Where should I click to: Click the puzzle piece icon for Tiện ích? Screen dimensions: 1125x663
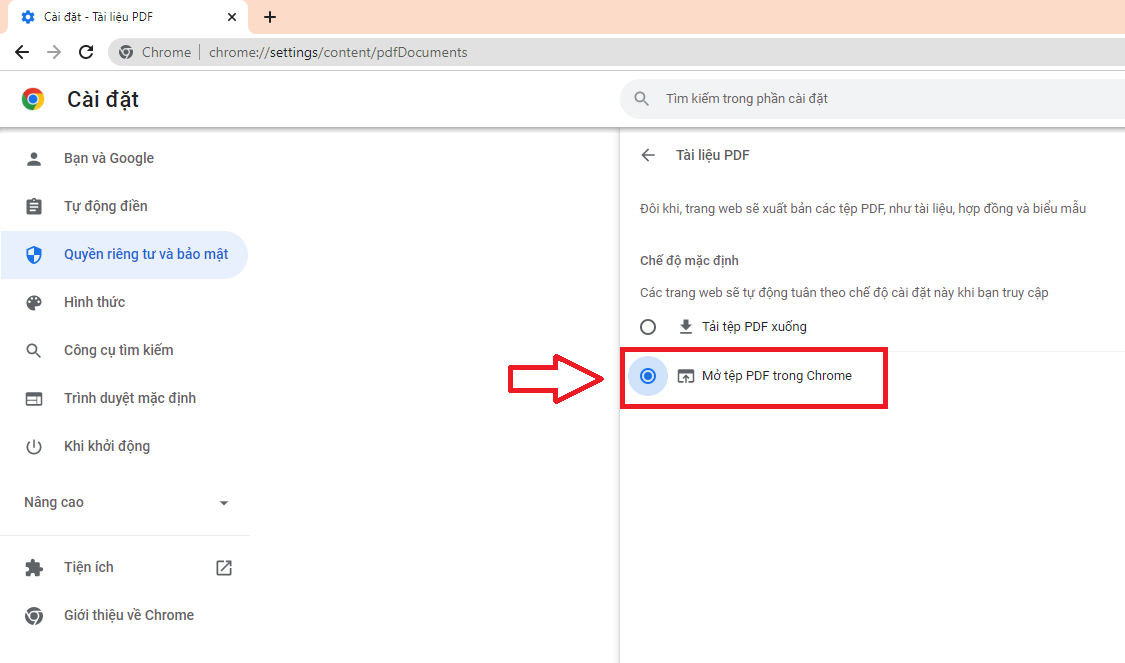point(34,568)
